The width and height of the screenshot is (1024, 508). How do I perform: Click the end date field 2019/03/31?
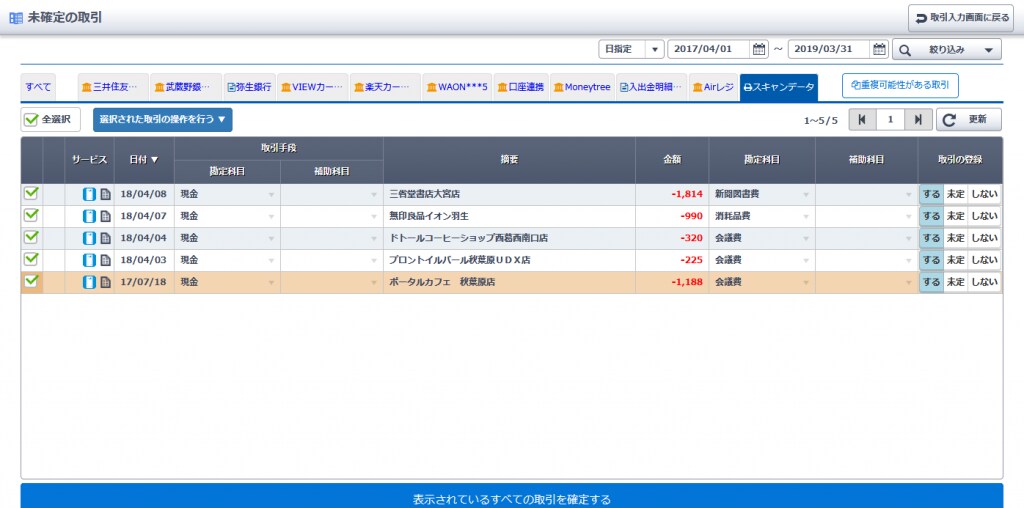pyautogui.click(x=829, y=49)
